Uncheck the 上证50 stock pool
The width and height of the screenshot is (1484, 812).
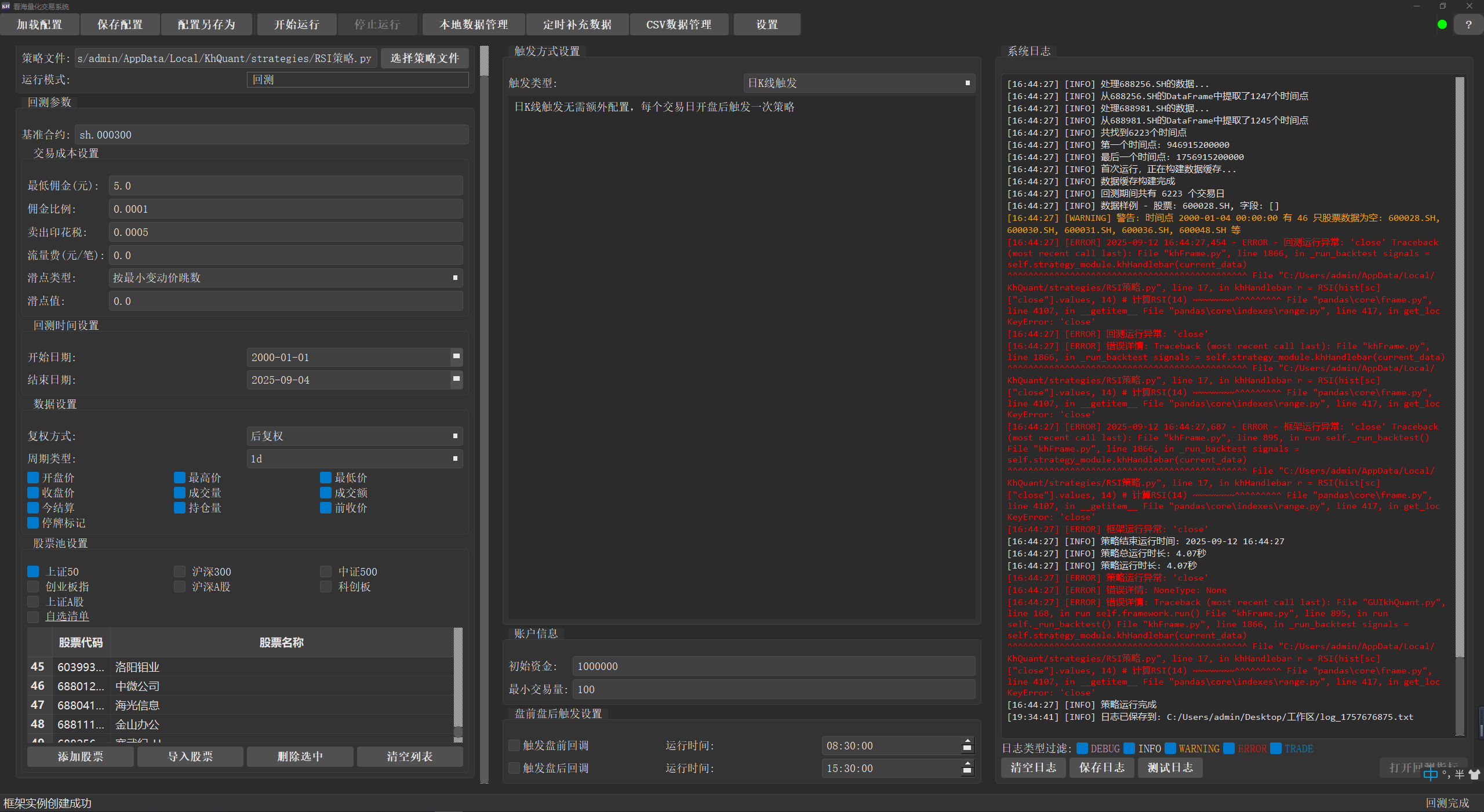[x=33, y=571]
